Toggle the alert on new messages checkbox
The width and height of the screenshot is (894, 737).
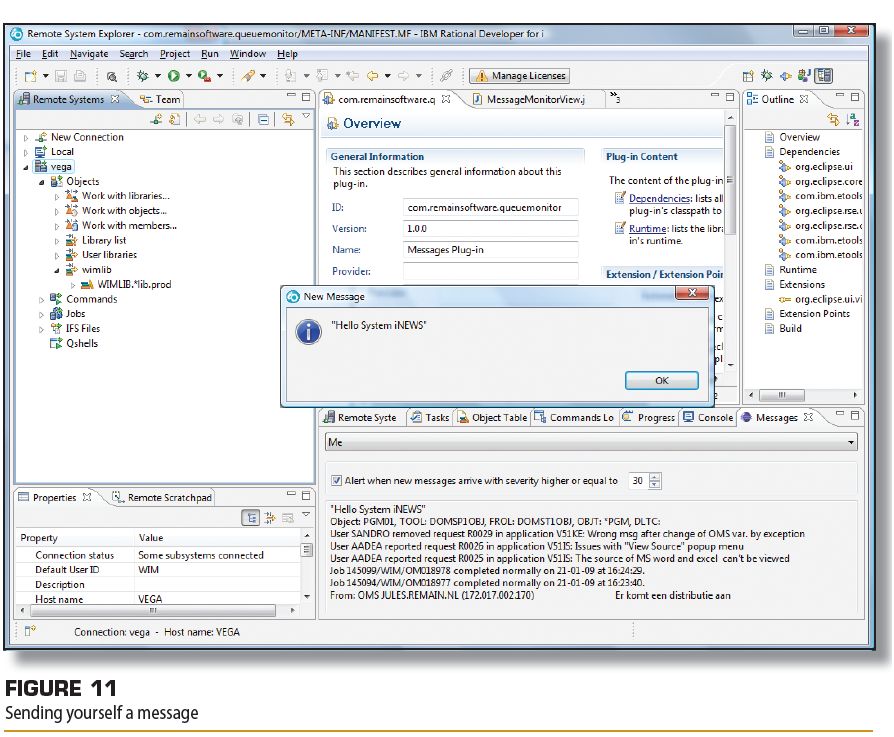[336, 481]
